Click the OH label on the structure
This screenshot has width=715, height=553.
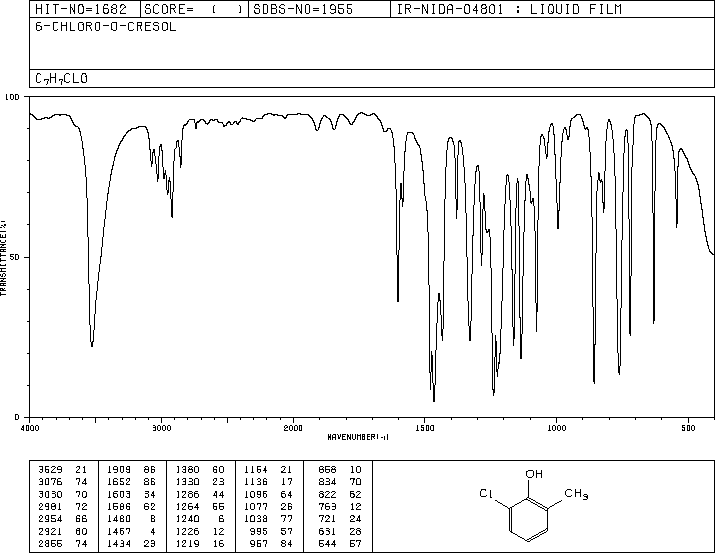(534, 474)
